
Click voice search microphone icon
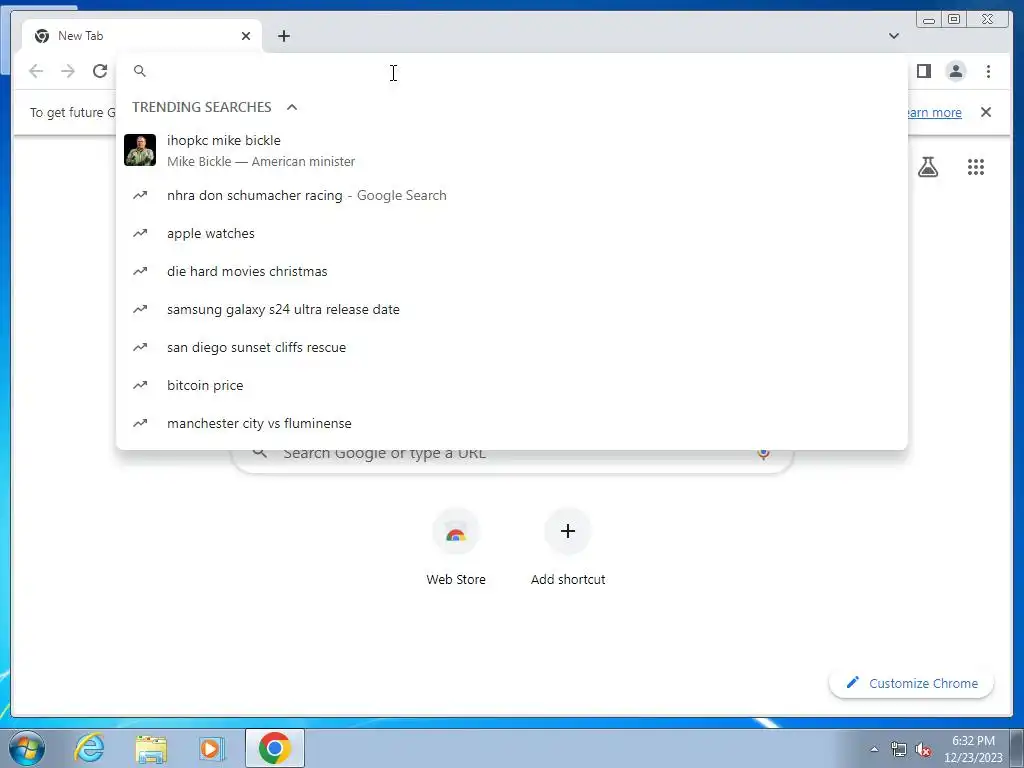763,453
